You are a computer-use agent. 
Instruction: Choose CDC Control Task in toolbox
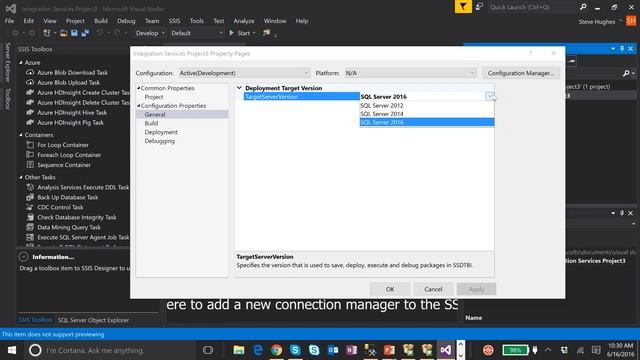[x=60, y=207]
